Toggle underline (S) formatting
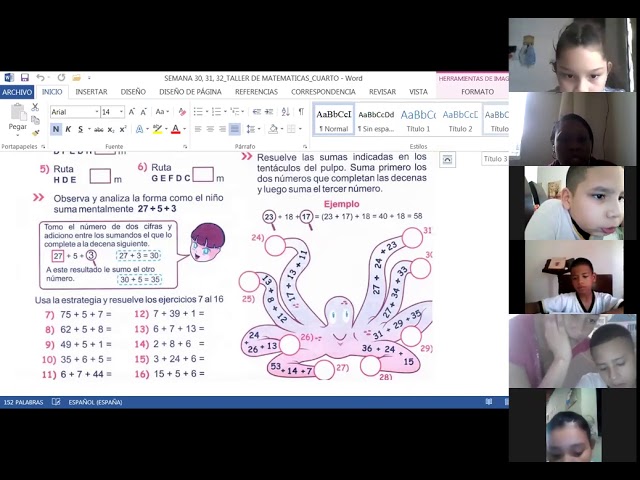The image size is (640, 480). [x=80, y=129]
